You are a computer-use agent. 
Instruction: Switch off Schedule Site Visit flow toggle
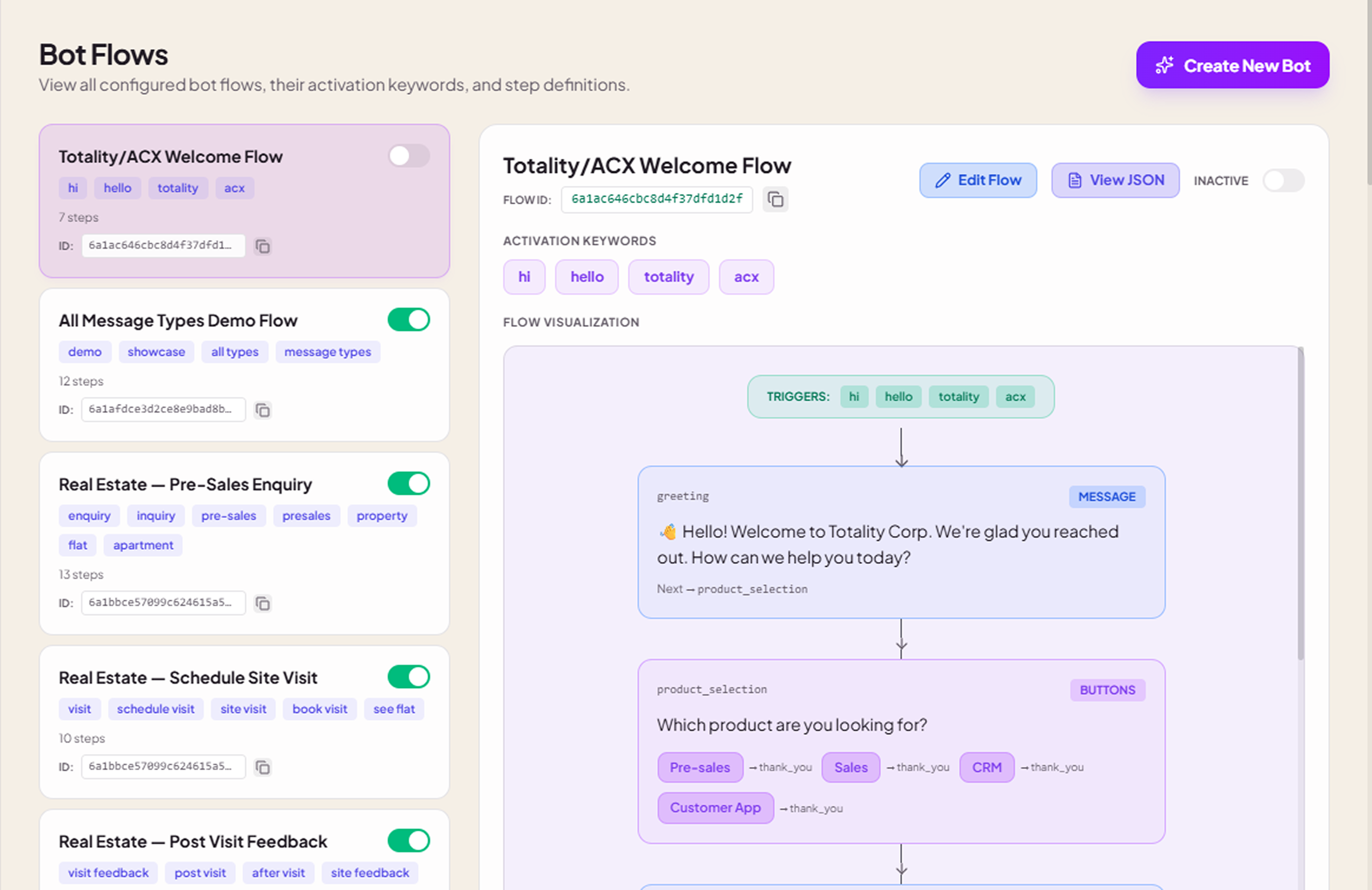coord(409,677)
